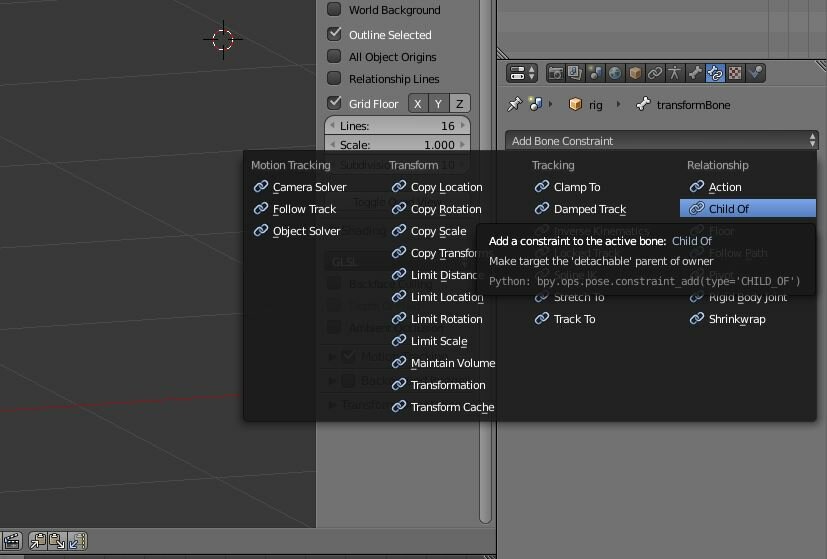Image resolution: width=827 pixels, height=559 pixels.
Task: Enable the All Object Origins checkbox
Action: click(334, 56)
